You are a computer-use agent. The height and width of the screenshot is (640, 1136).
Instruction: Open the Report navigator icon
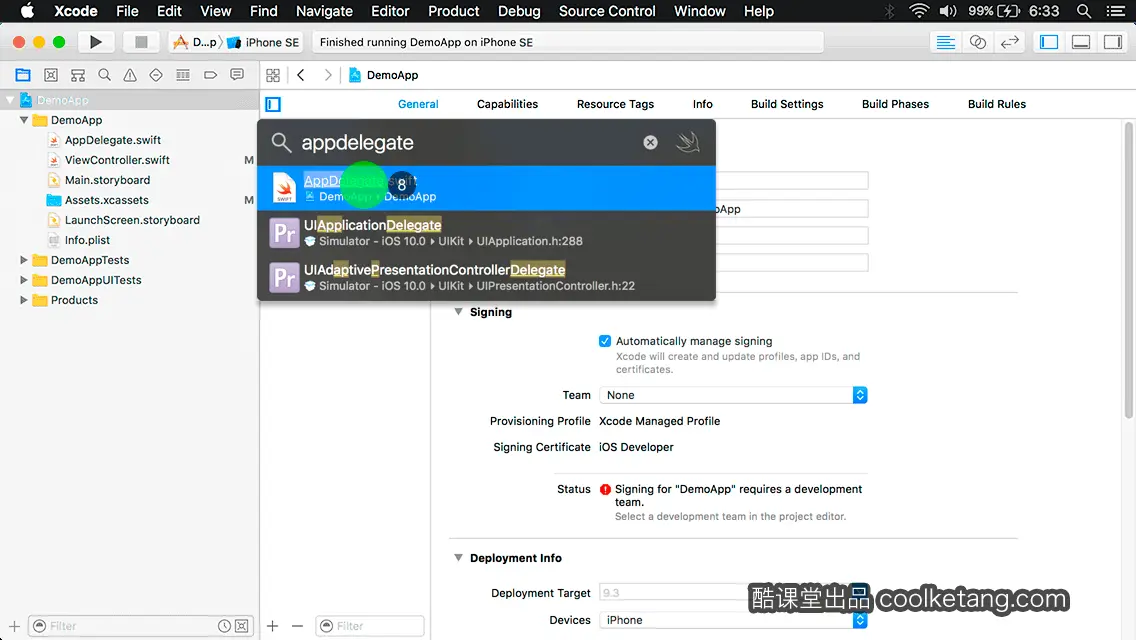(237, 75)
